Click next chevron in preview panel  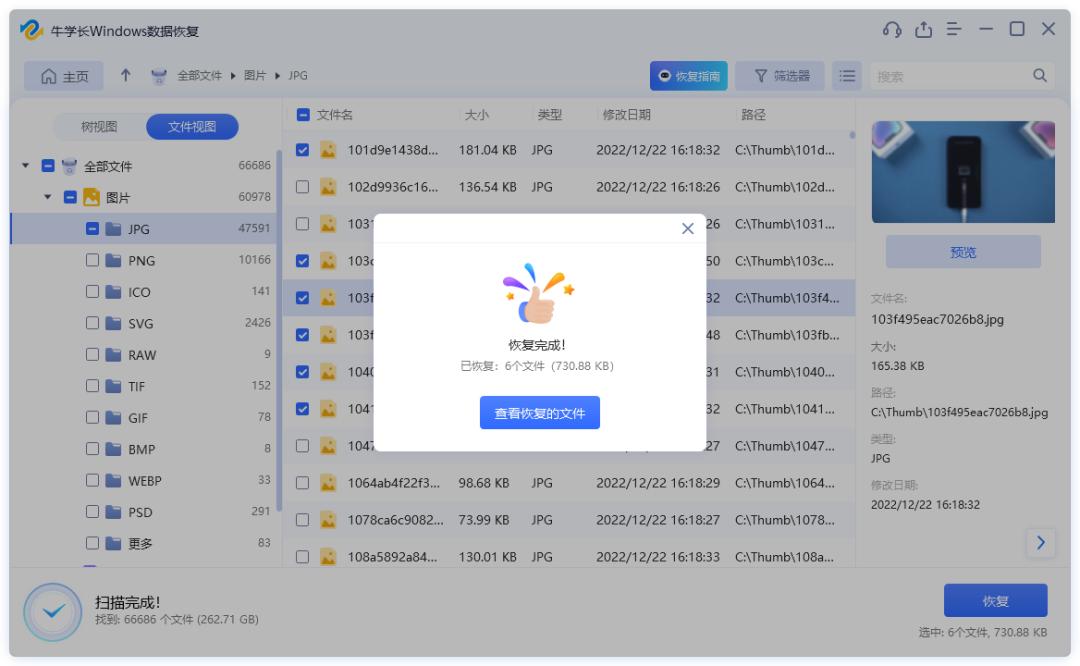[1041, 543]
